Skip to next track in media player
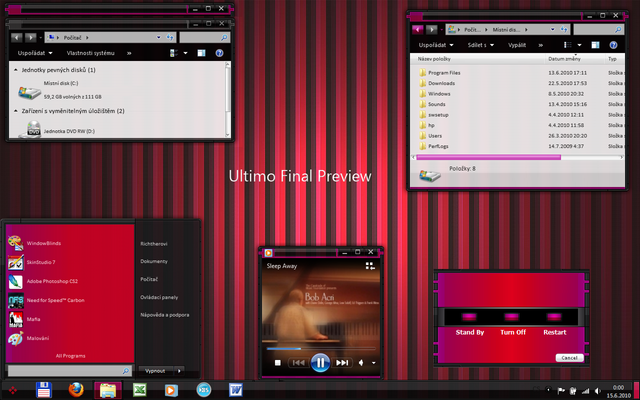The height and width of the screenshot is (400, 640). tap(342, 362)
